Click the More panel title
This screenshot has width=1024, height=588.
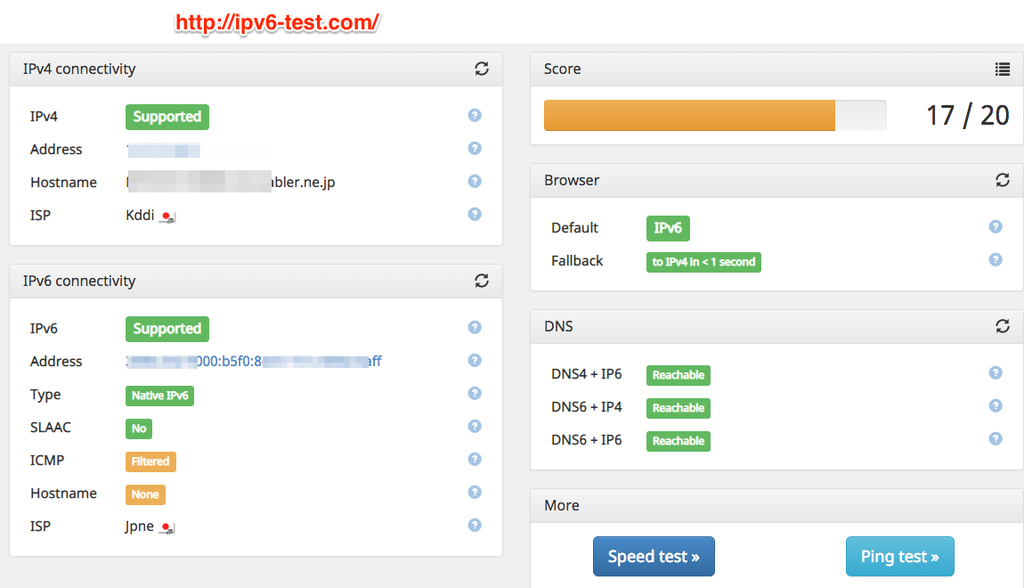[x=562, y=505]
